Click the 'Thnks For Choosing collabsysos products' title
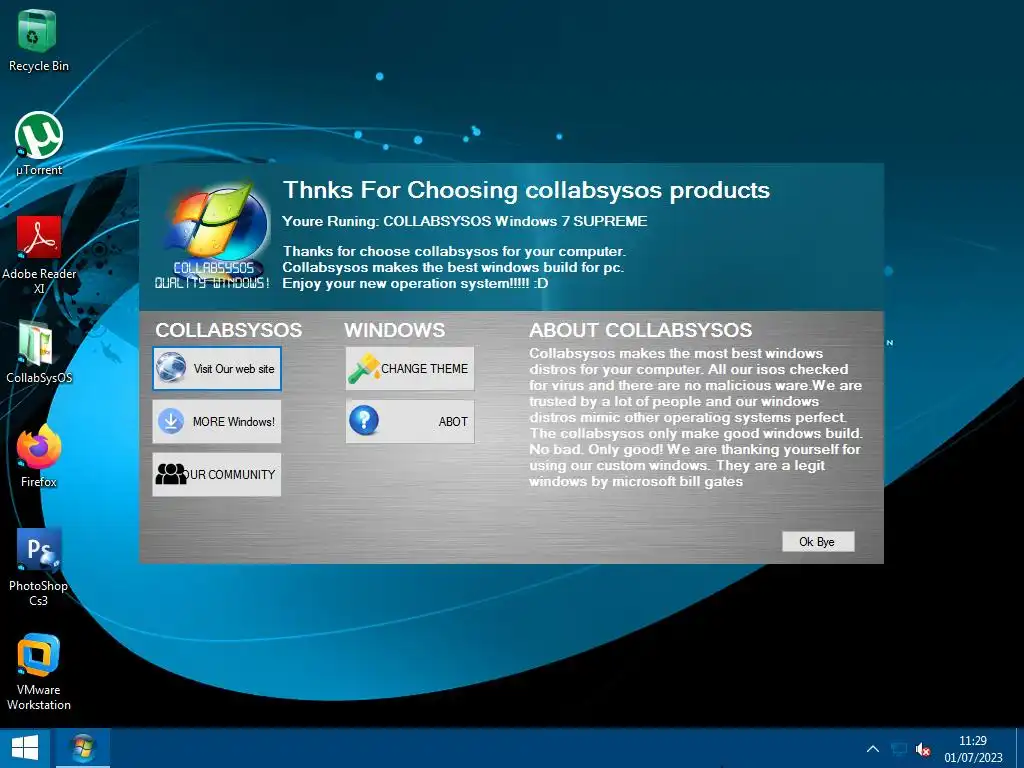Screen dimensions: 1024x768 [526, 190]
